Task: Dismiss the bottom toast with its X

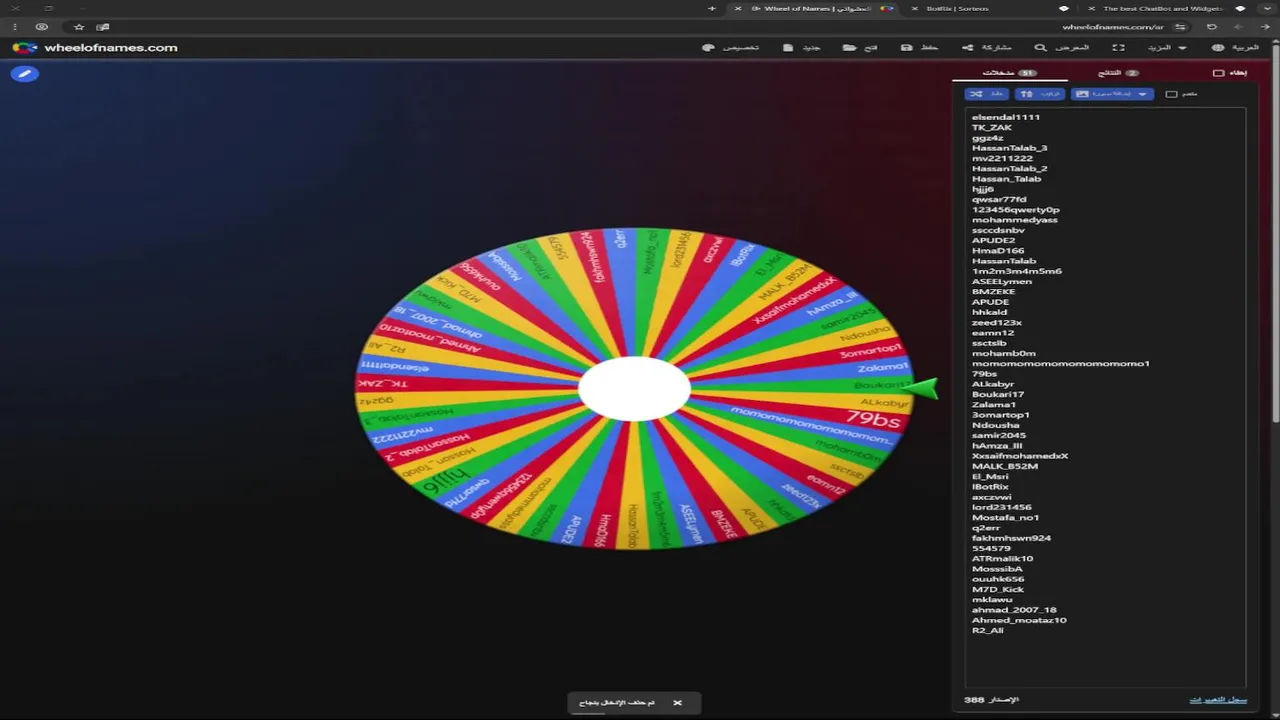Action: pyautogui.click(x=677, y=703)
